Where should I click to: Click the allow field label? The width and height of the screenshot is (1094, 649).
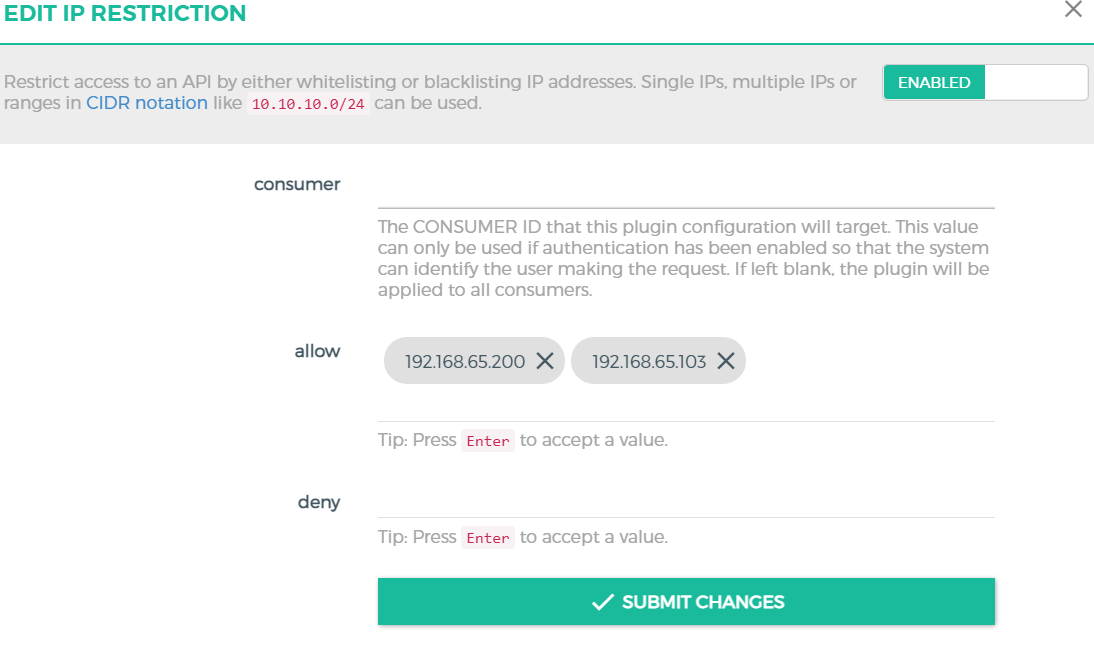[317, 351]
